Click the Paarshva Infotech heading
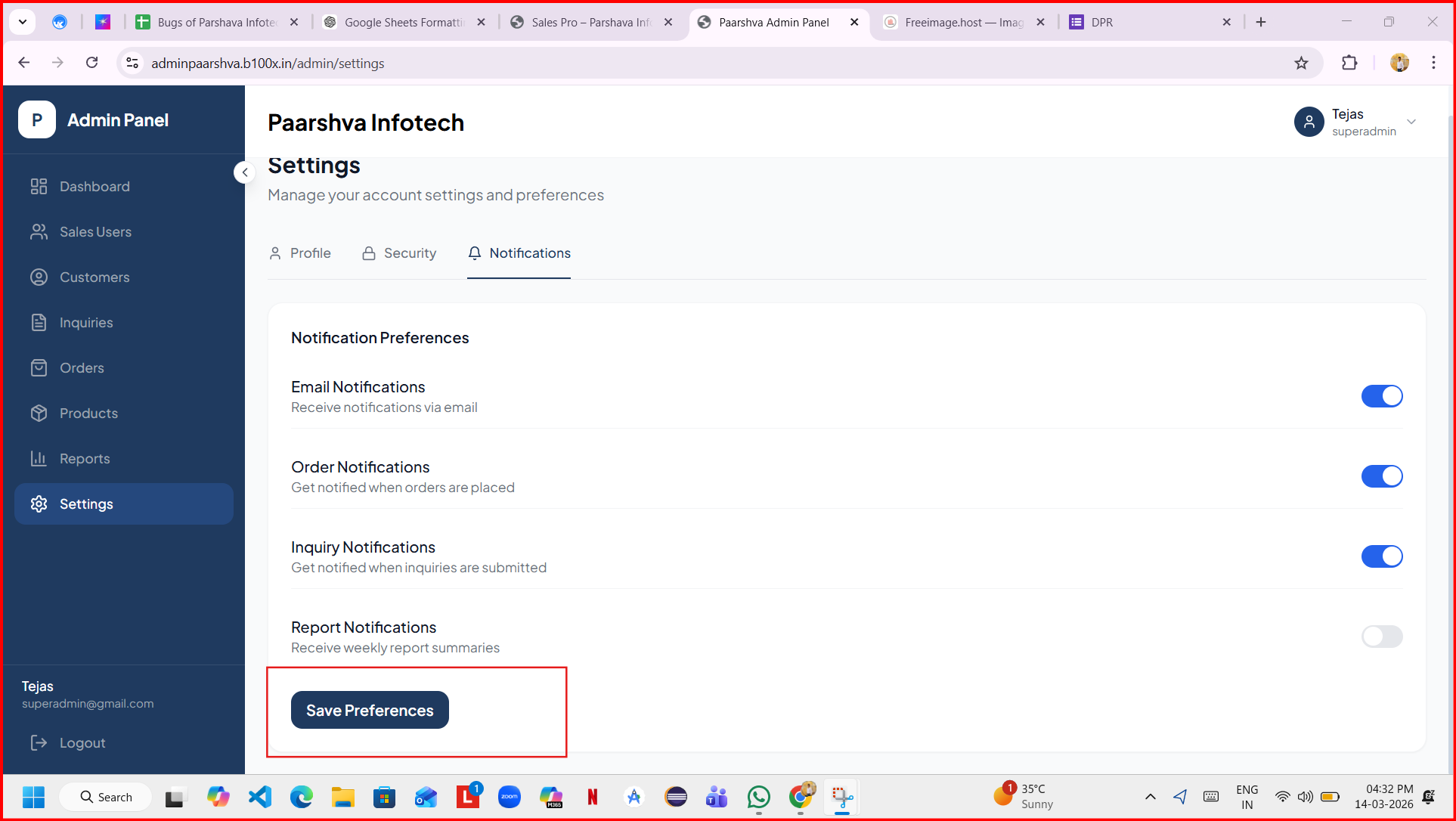This screenshot has width=1456, height=821. click(x=366, y=122)
